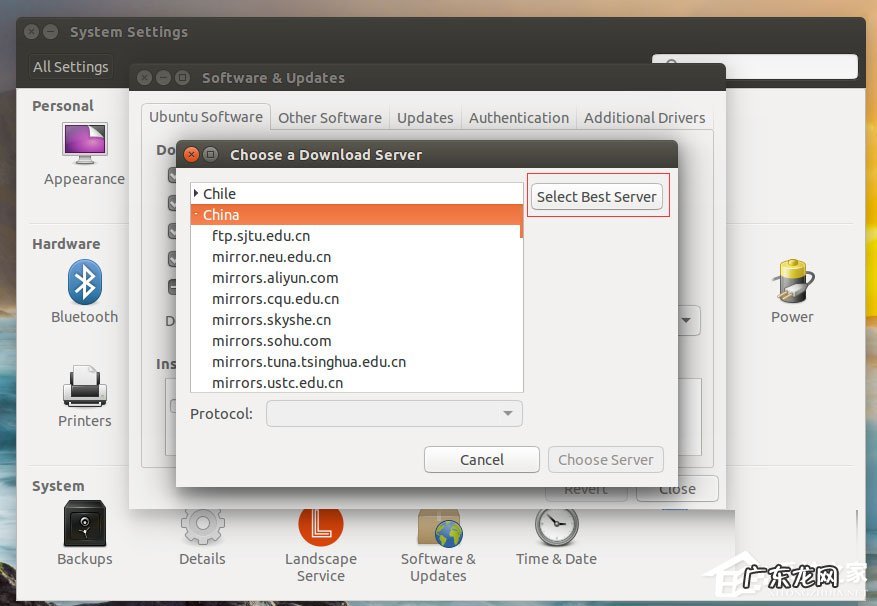This screenshot has height=606, width=877.
Task: Toggle the first software source checkbox
Action: click(172, 174)
